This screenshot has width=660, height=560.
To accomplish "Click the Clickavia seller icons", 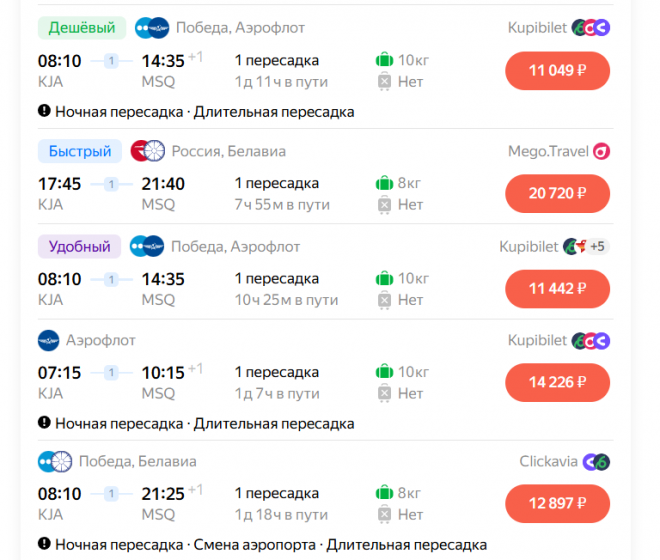I will tap(597, 461).
